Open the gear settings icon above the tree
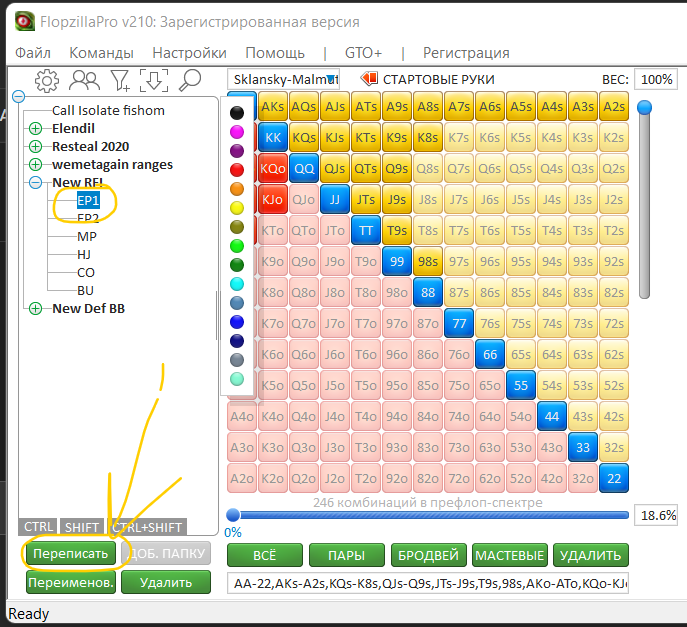The height and width of the screenshot is (627, 687). pyautogui.click(x=46, y=80)
